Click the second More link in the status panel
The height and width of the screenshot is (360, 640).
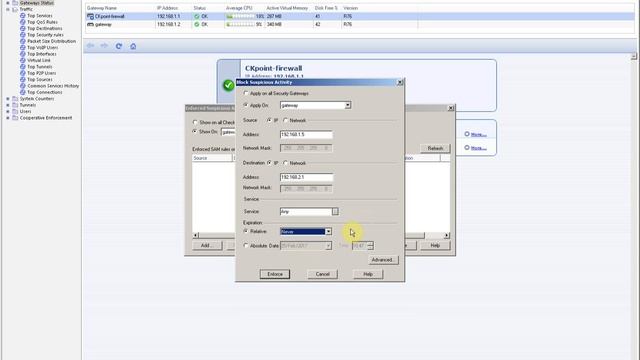point(478,148)
